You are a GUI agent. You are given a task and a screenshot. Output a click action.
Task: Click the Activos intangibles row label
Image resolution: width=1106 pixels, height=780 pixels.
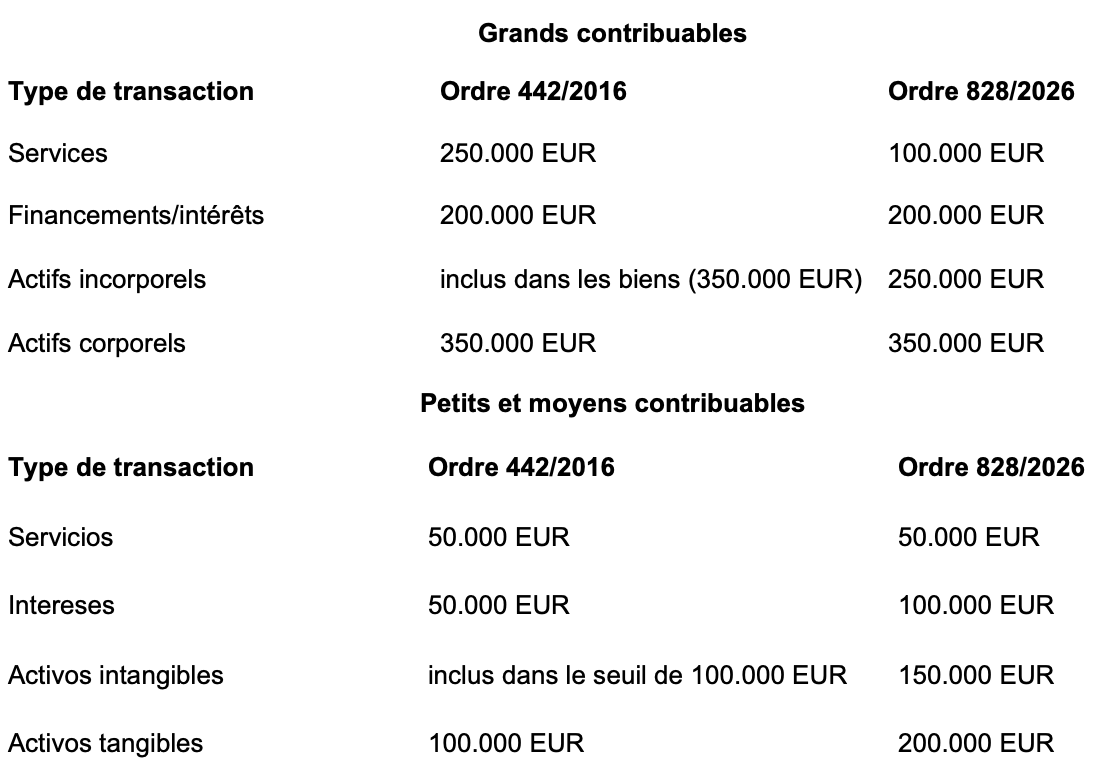(116, 676)
